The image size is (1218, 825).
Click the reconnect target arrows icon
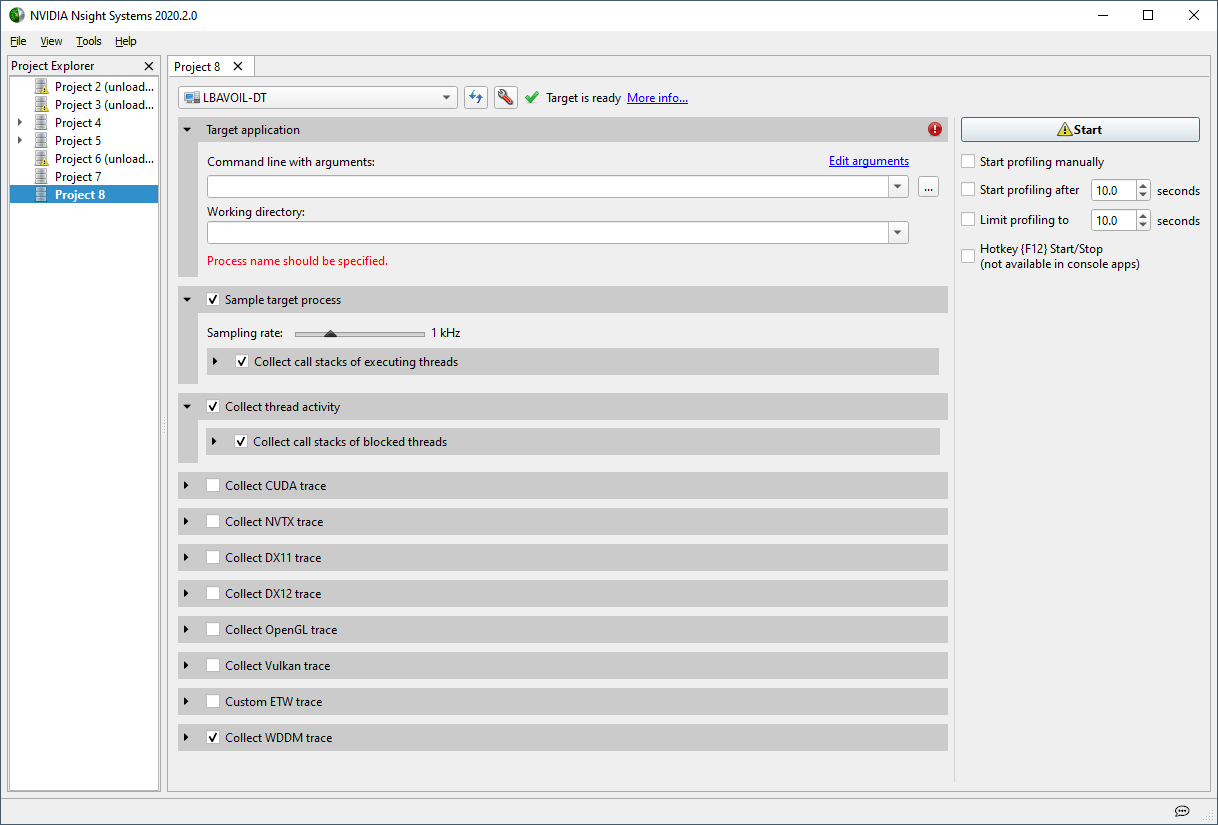(476, 98)
